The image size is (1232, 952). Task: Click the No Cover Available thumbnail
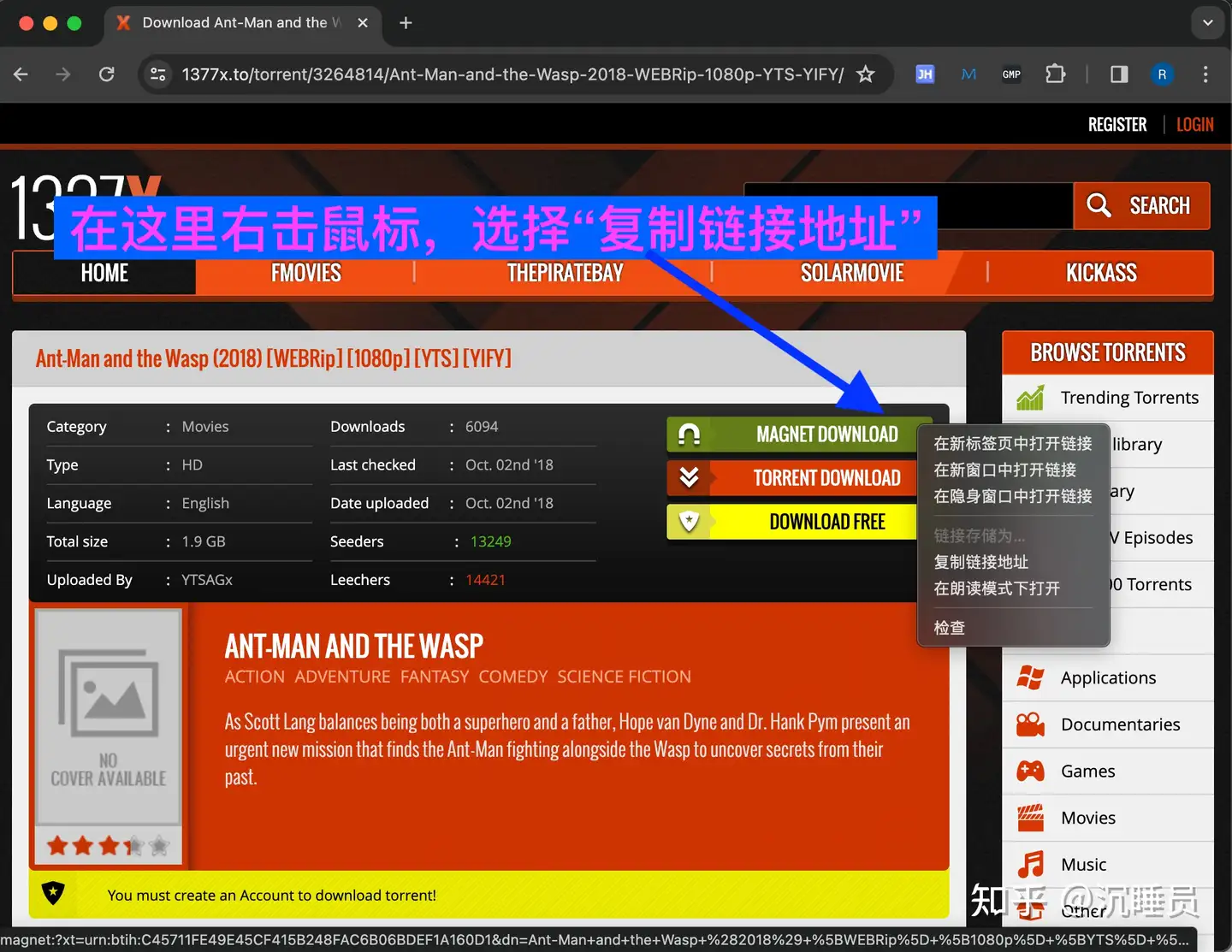tap(108, 717)
